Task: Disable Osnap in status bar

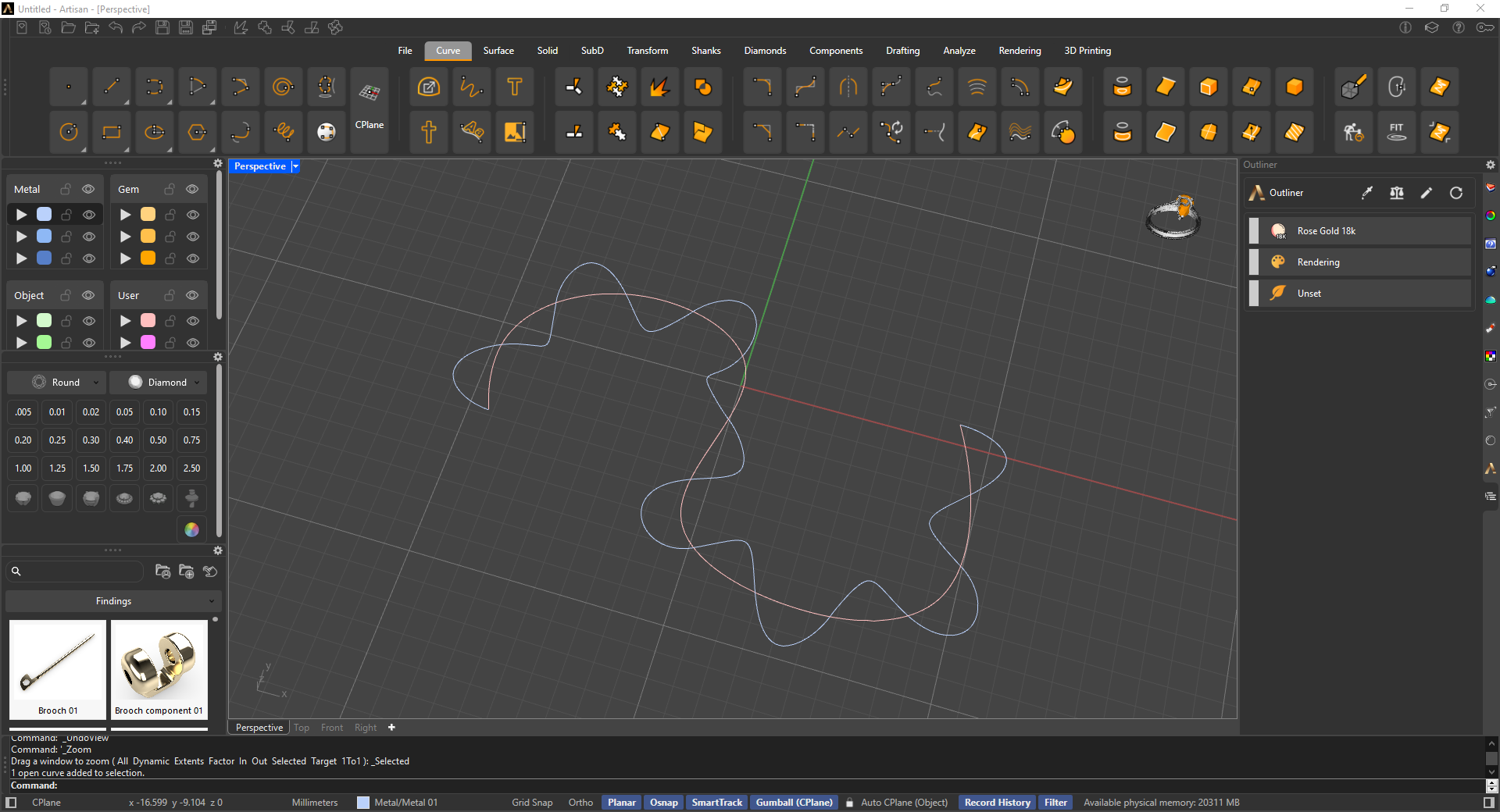Action: click(x=663, y=803)
